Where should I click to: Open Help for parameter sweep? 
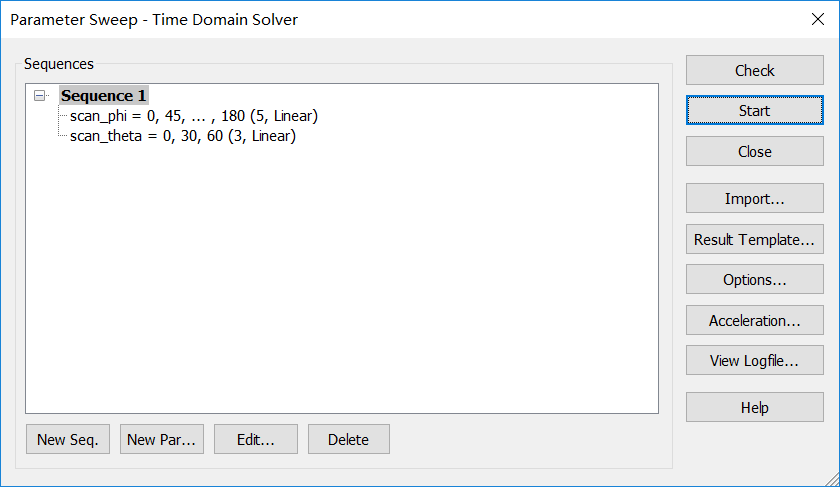754,408
